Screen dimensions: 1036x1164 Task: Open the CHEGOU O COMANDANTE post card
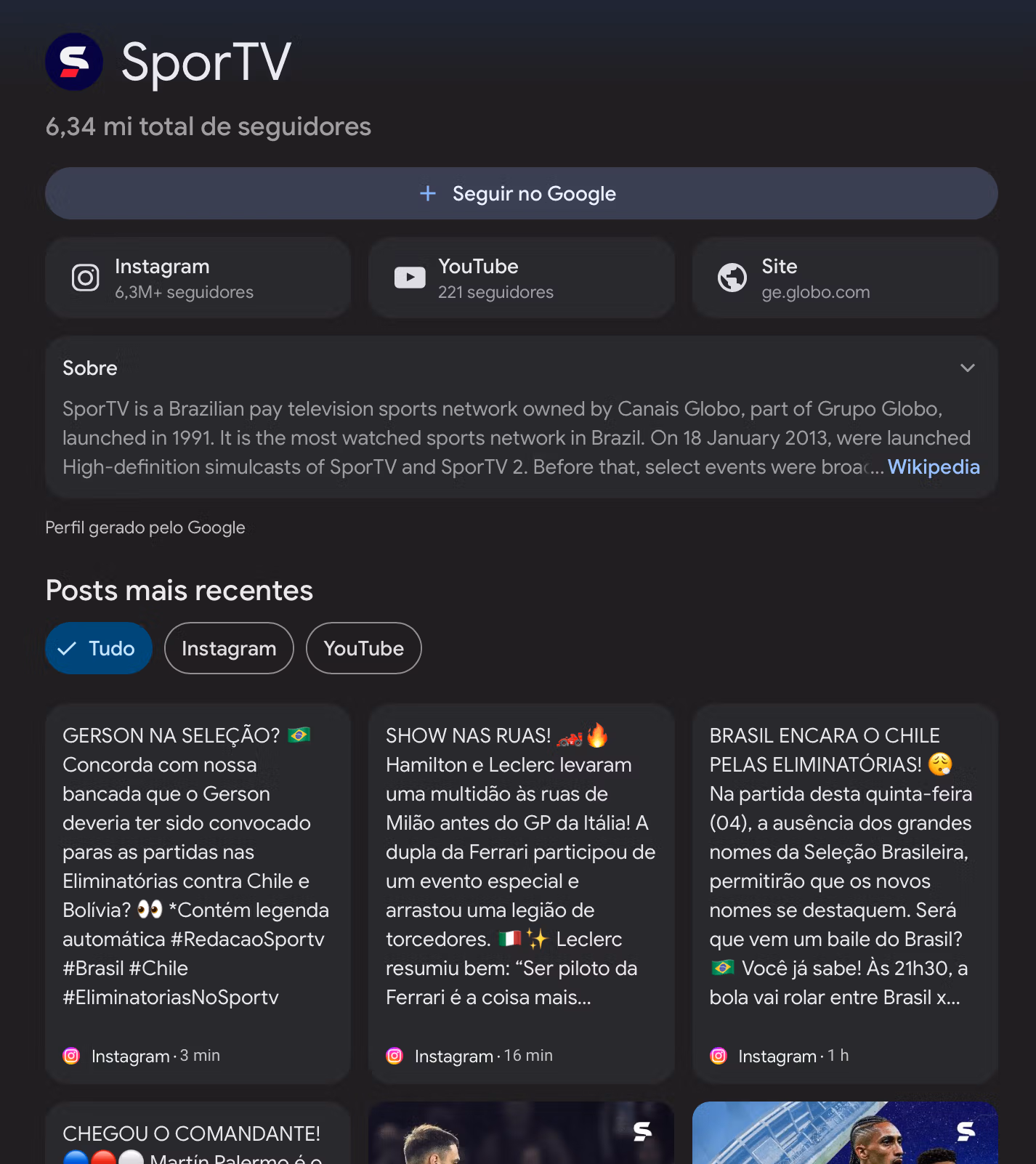(198, 1133)
